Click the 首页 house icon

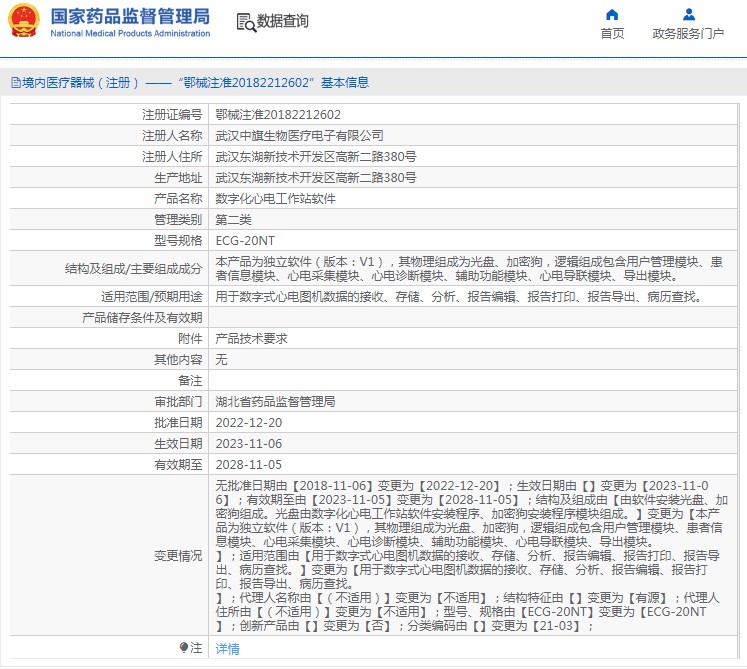point(612,15)
